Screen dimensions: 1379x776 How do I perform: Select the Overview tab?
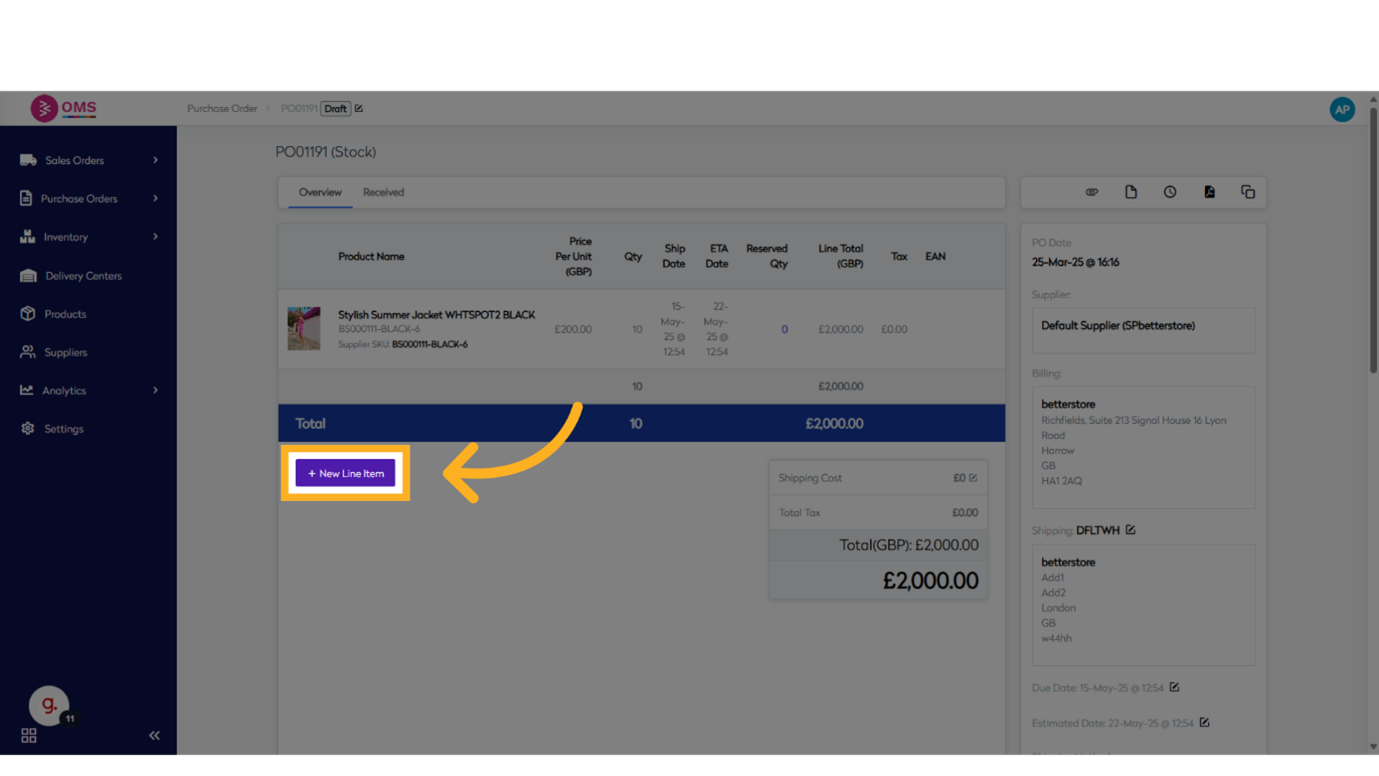[320, 192]
